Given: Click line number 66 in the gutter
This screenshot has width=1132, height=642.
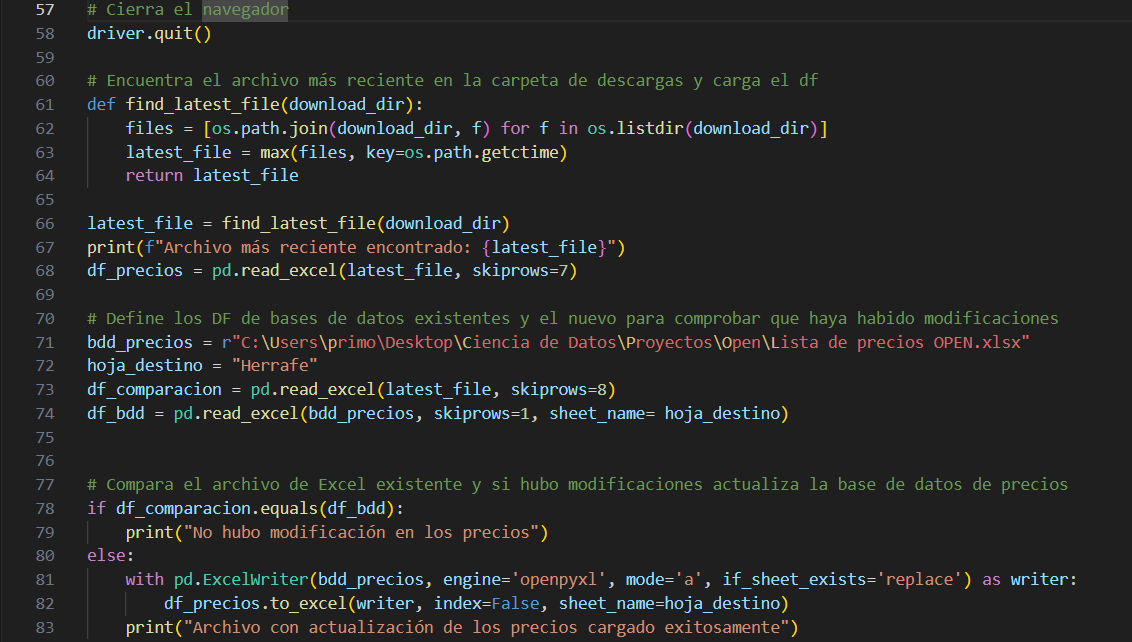Looking at the screenshot, I should click(x=45, y=224).
